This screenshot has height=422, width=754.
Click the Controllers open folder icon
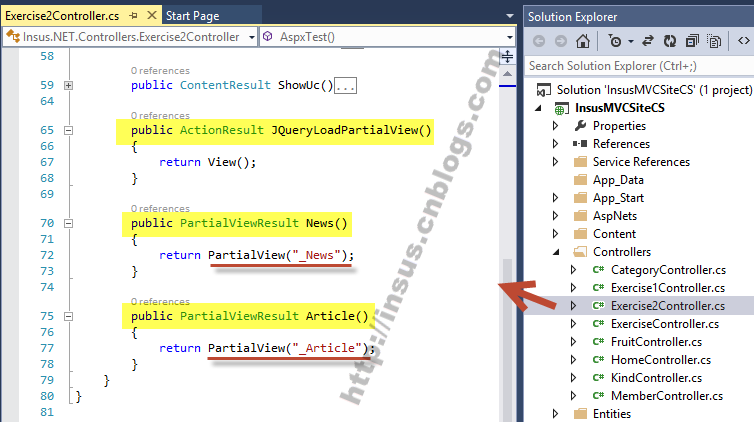(x=580, y=252)
